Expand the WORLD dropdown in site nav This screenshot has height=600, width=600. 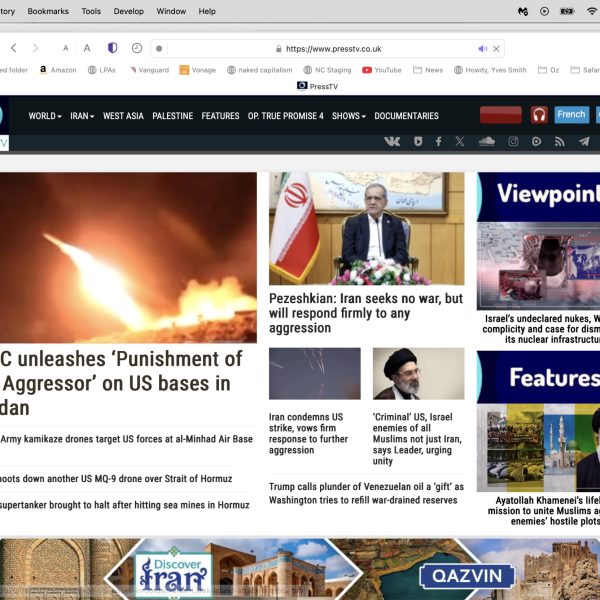pyautogui.click(x=45, y=116)
